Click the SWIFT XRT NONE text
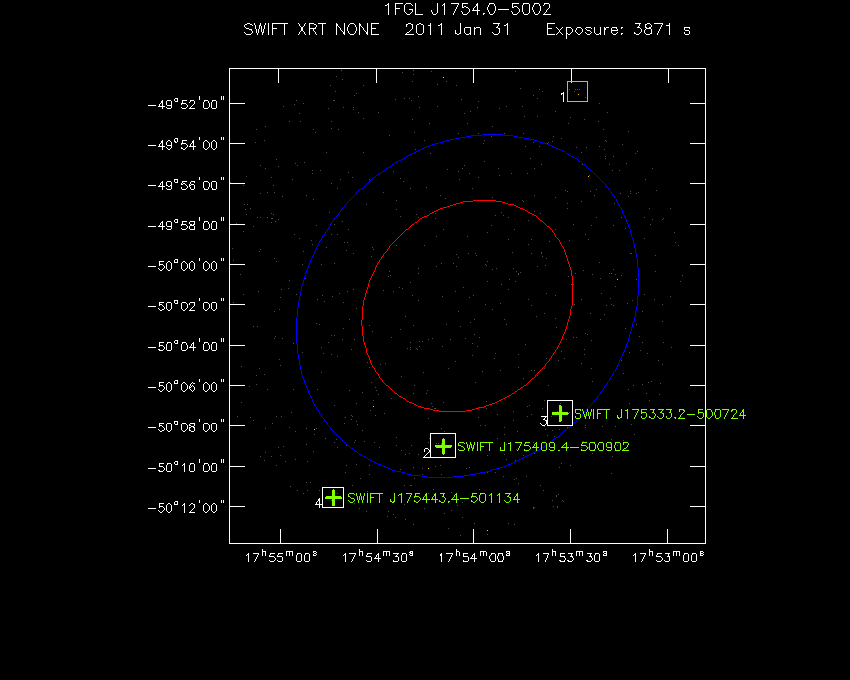The image size is (850, 680). [311, 29]
